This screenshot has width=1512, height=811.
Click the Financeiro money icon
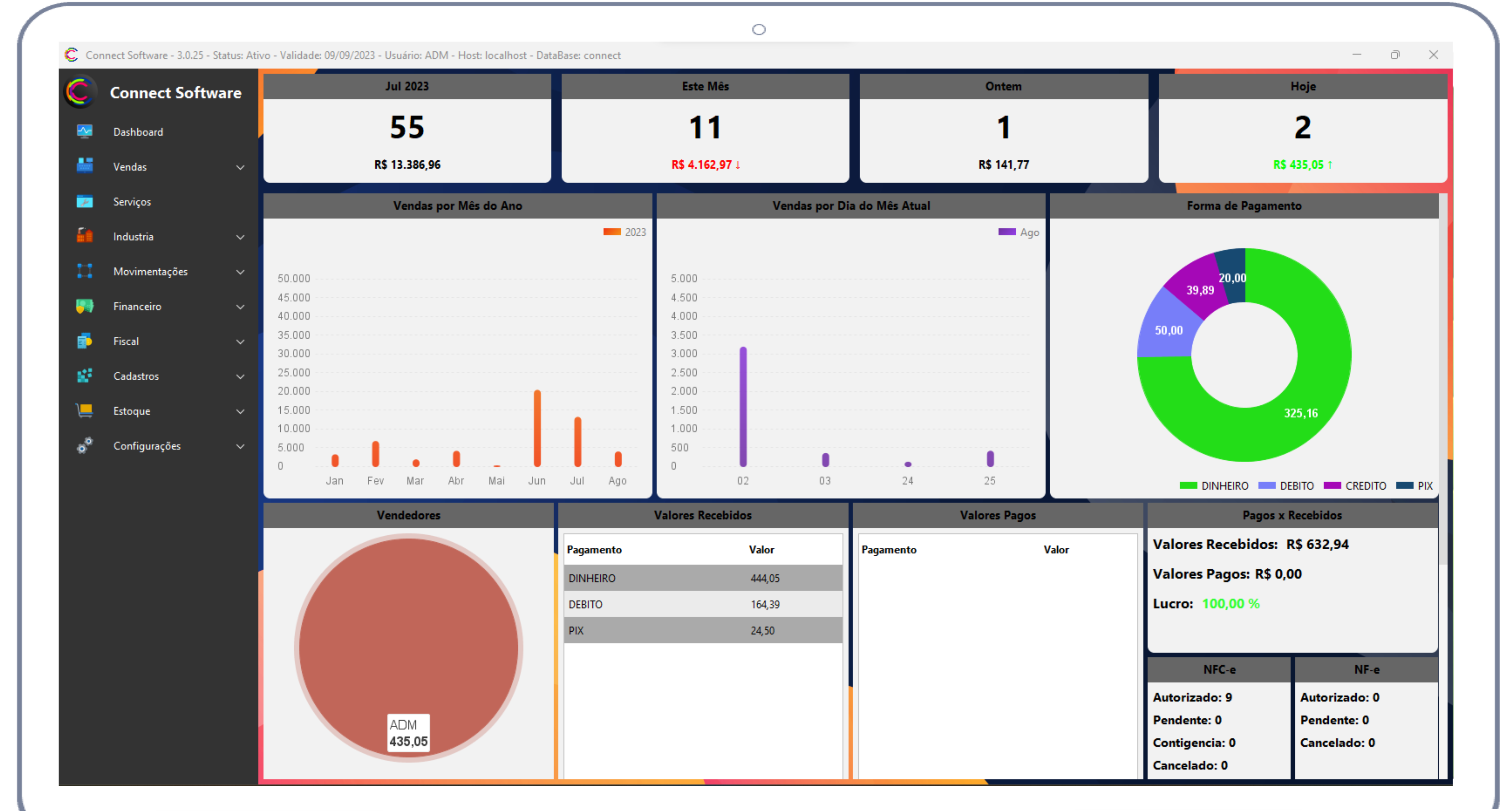click(x=85, y=306)
